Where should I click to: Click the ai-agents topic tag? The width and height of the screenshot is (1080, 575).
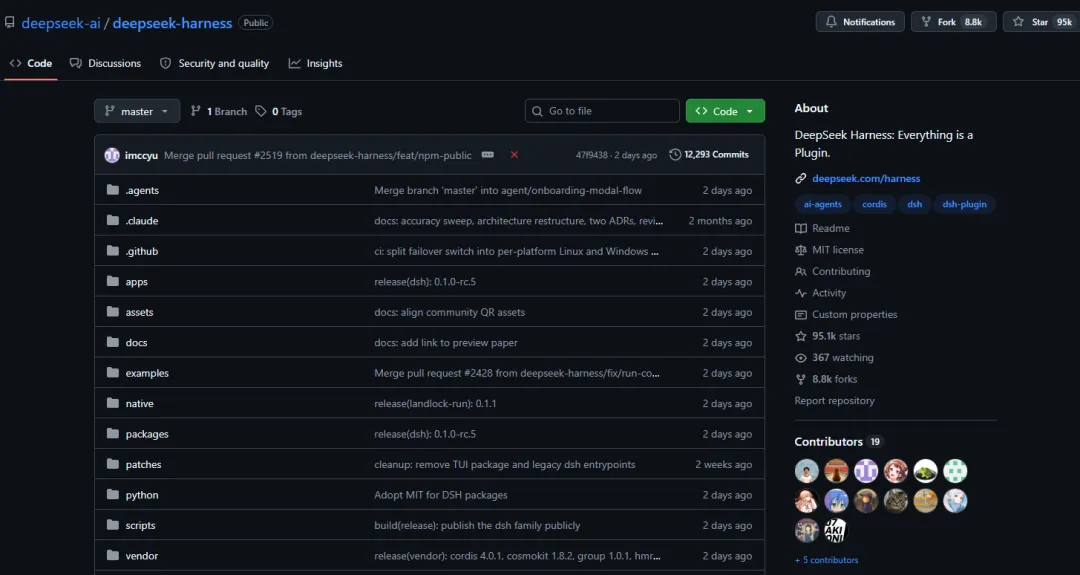click(x=822, y=205)
